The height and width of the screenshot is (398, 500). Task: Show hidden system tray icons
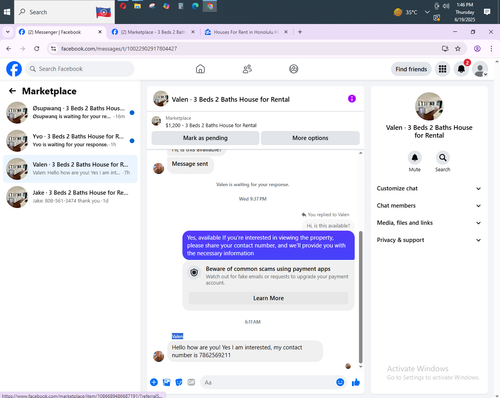[427, 12]
